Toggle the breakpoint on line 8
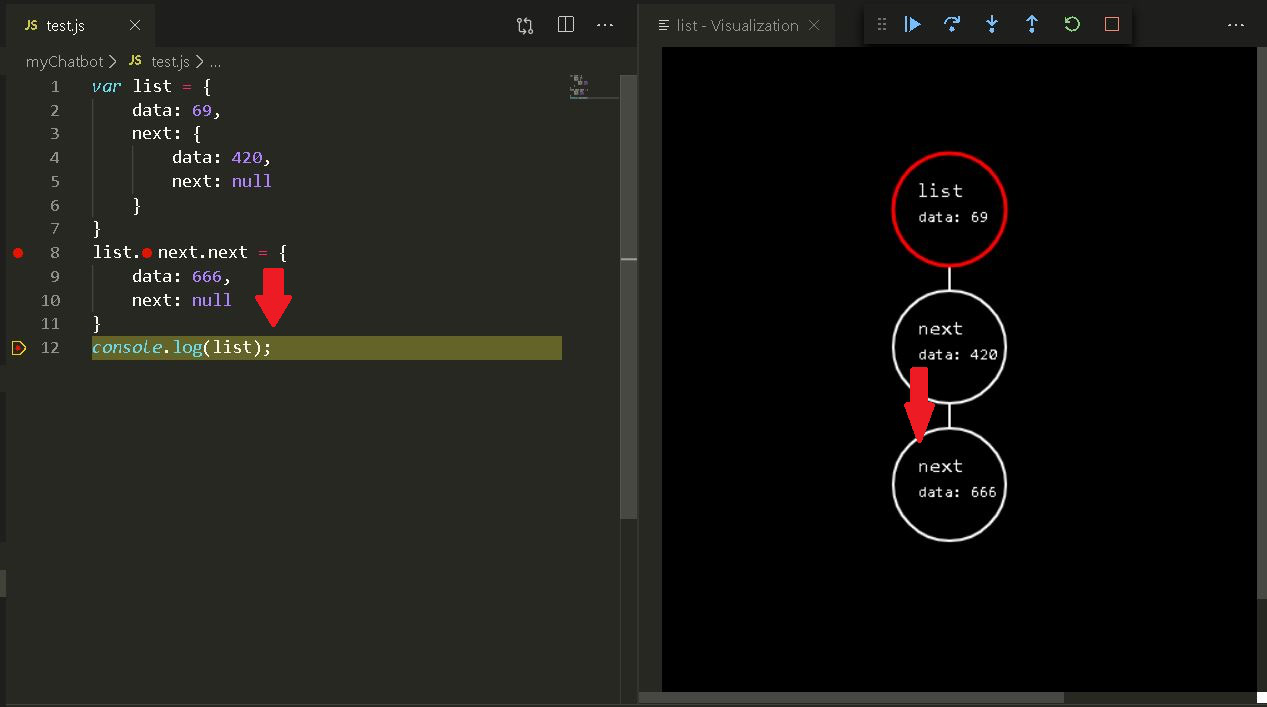Image resolution: width=1267 pixels, height=707 pixels. coord(18,253)
